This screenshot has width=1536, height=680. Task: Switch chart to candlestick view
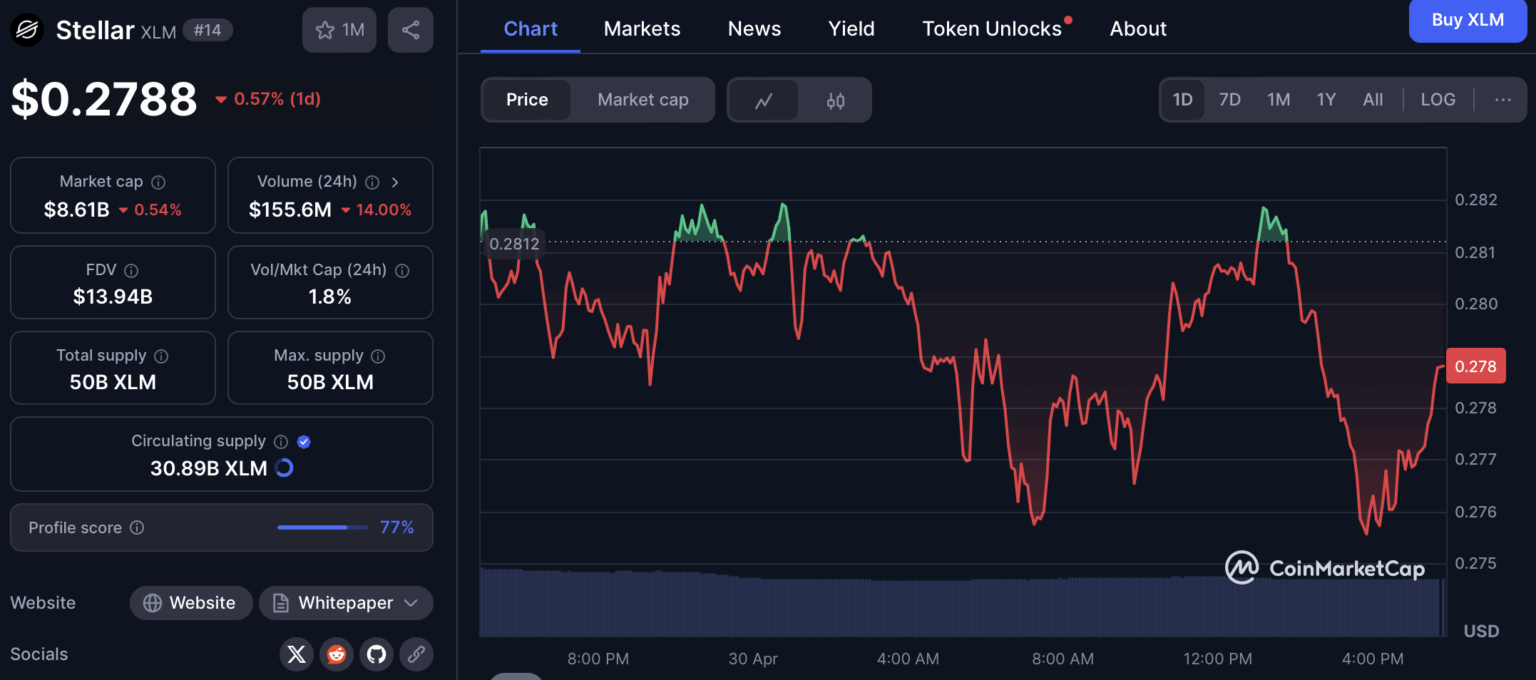tap(834, 99)
